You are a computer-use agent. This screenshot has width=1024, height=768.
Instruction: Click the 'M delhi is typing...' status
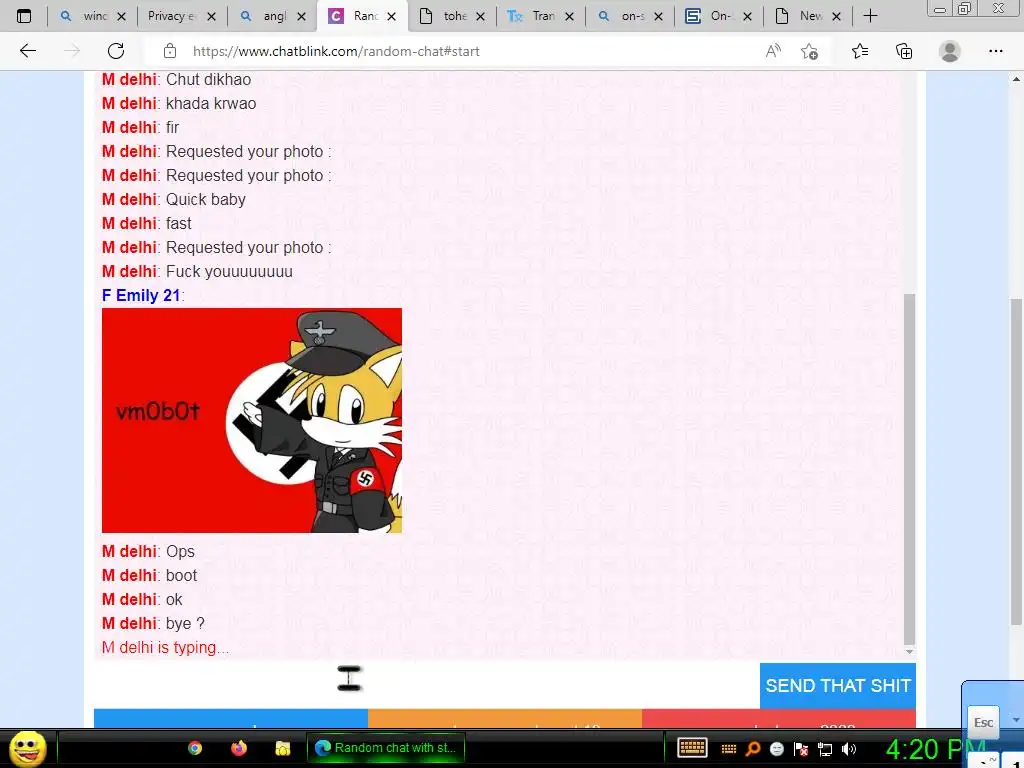[x=165, y=647]
